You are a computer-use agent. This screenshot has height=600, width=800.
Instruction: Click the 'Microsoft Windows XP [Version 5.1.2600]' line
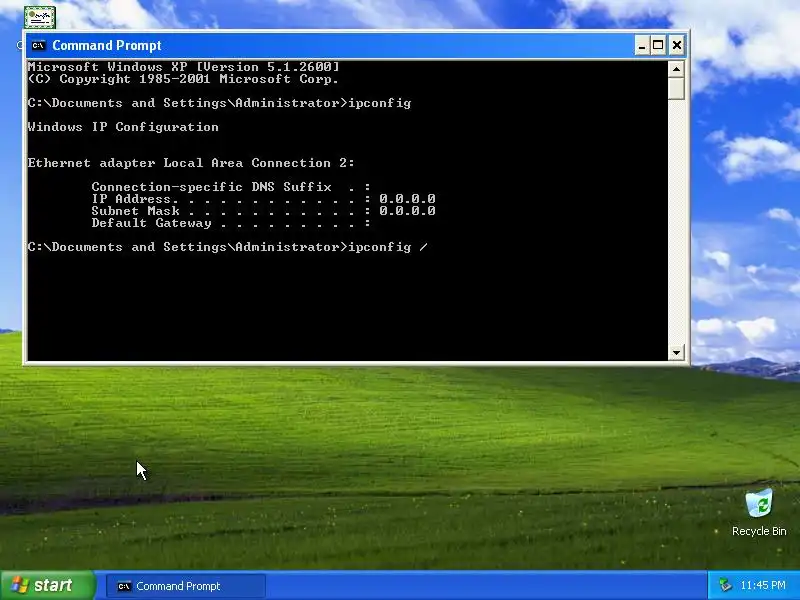pos(184,67)
